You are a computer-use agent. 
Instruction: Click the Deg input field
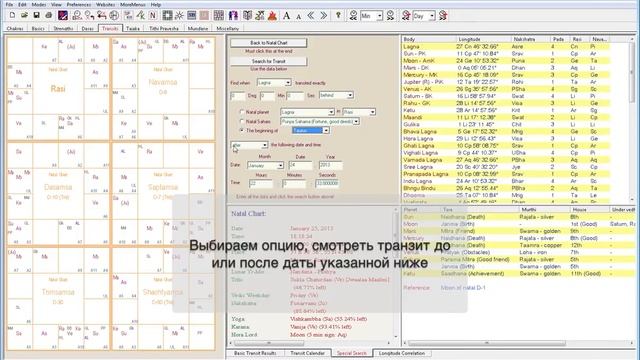[238, 96]
